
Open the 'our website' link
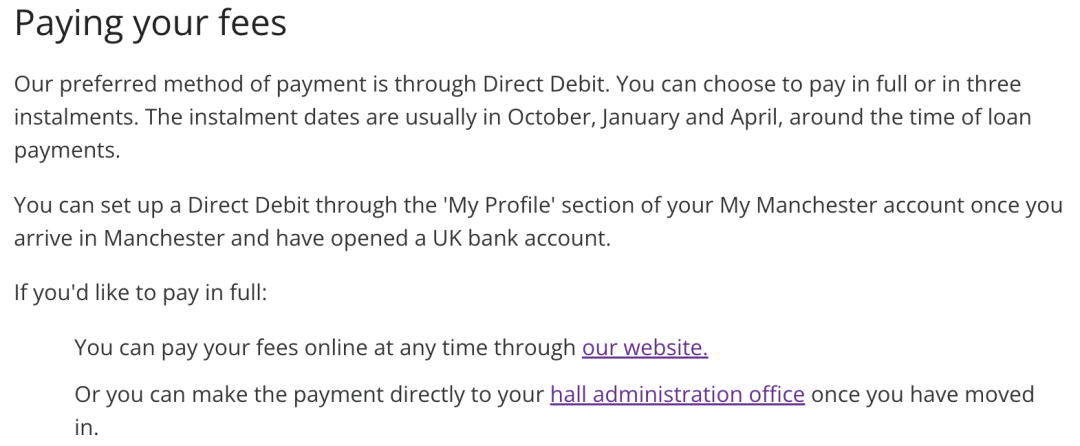coord(645,349)
